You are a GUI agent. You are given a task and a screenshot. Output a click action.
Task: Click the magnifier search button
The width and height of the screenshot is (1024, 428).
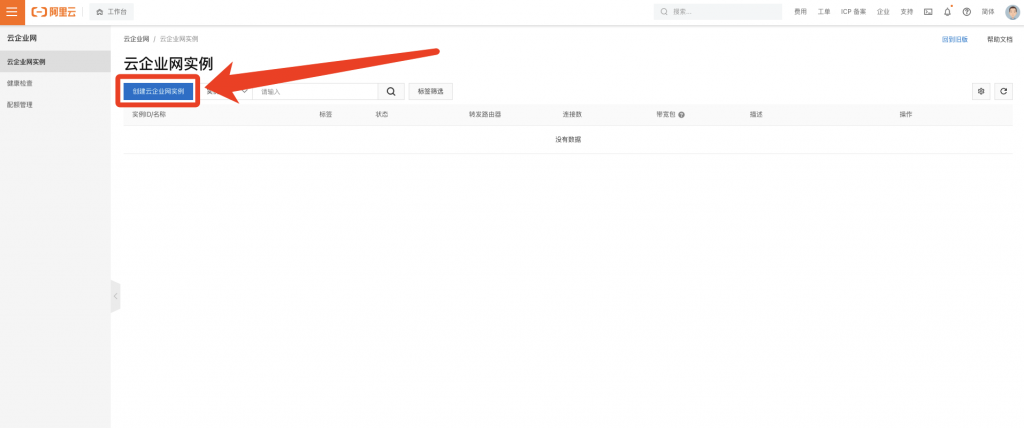[x=391, y=91]
